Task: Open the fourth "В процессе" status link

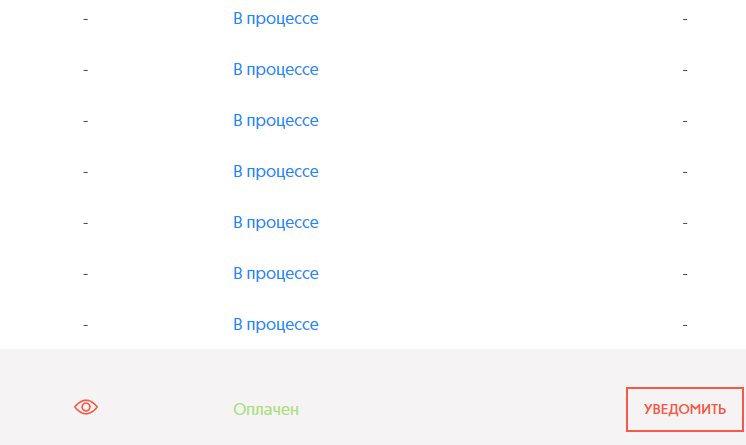Action: [276, 172]
